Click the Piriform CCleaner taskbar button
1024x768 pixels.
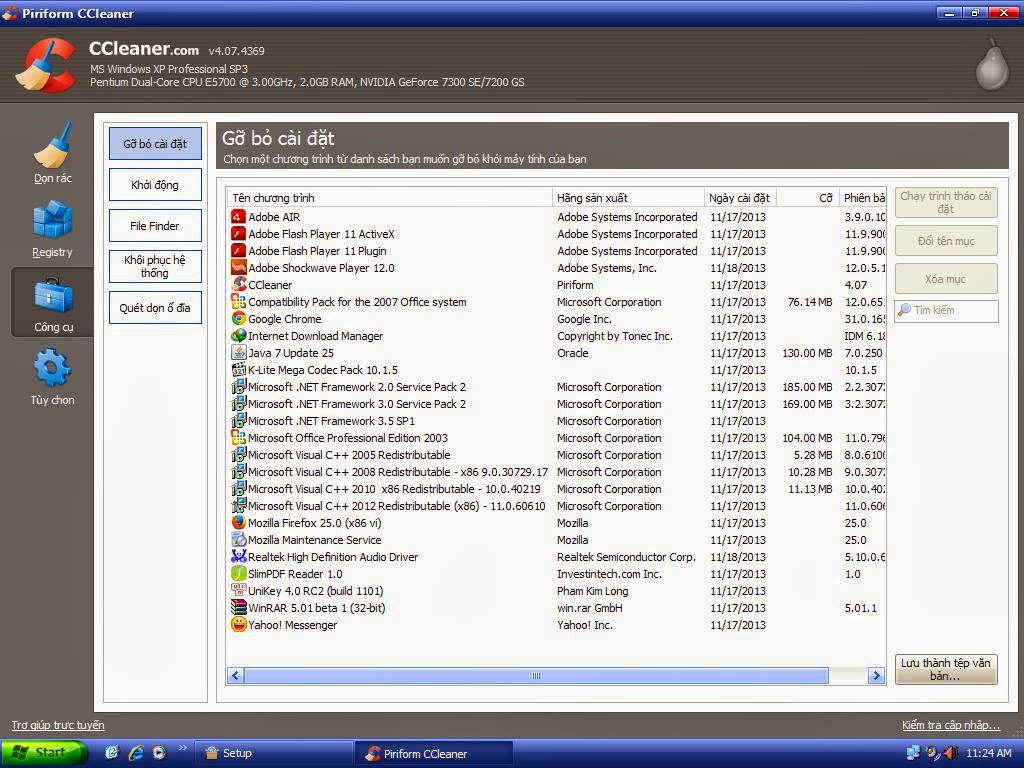(434, 754)
